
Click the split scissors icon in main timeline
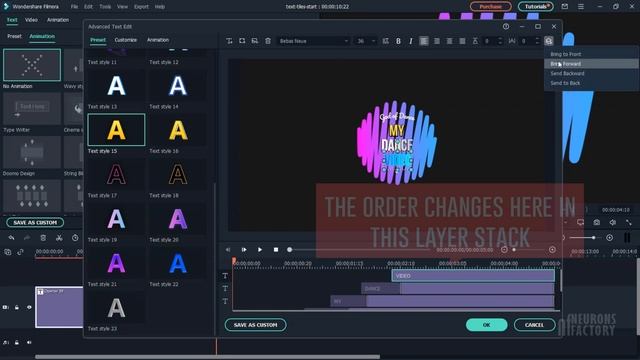pos(59,238)
